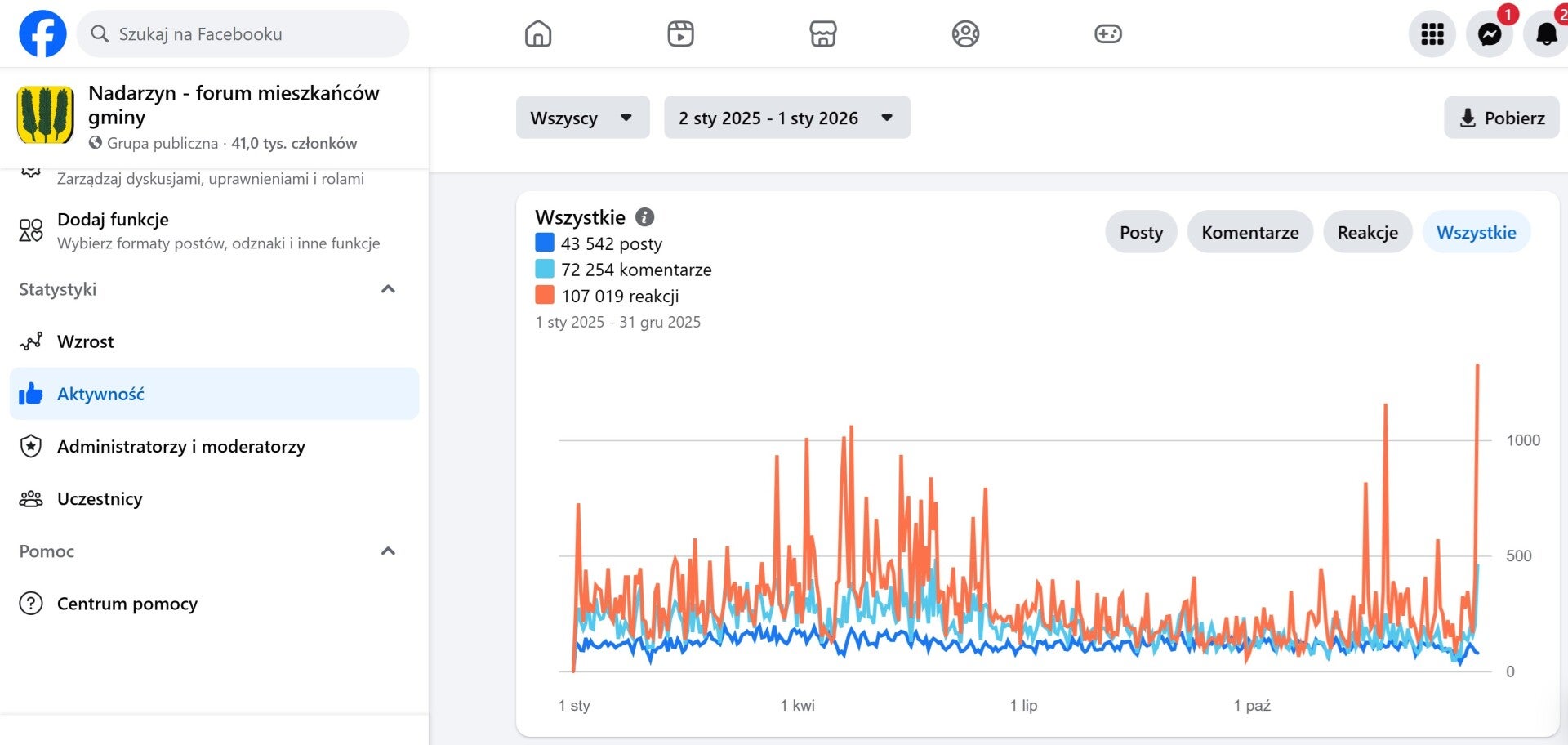Click the Pobierz download button
Viewport: 1568px width, 745px height.
coord(1501,118)
